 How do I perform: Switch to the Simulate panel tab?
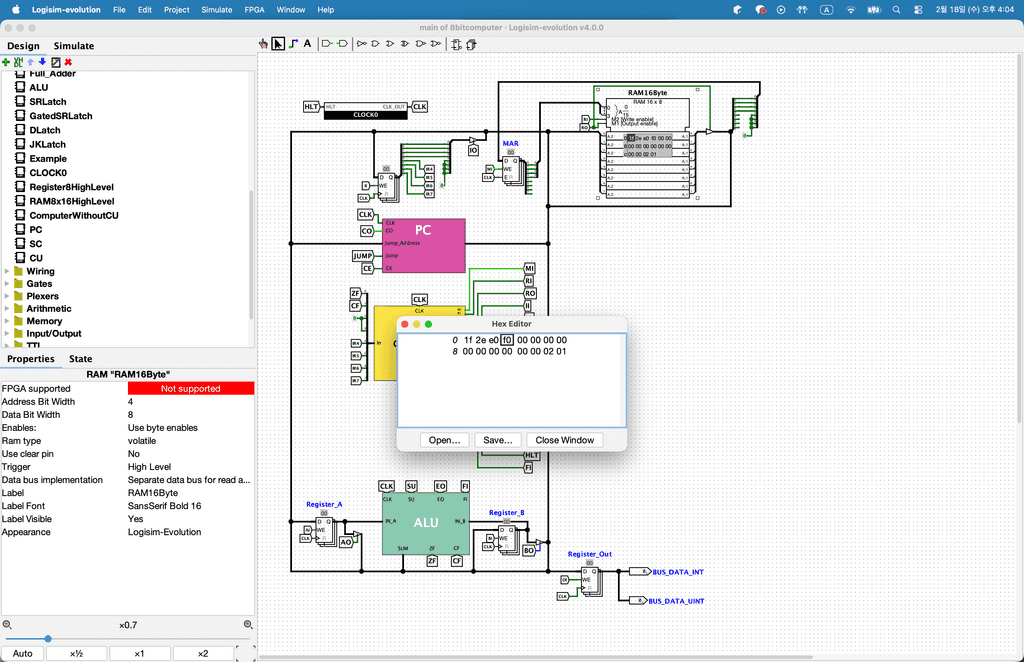pyautogui.click(x=74, y=46)
